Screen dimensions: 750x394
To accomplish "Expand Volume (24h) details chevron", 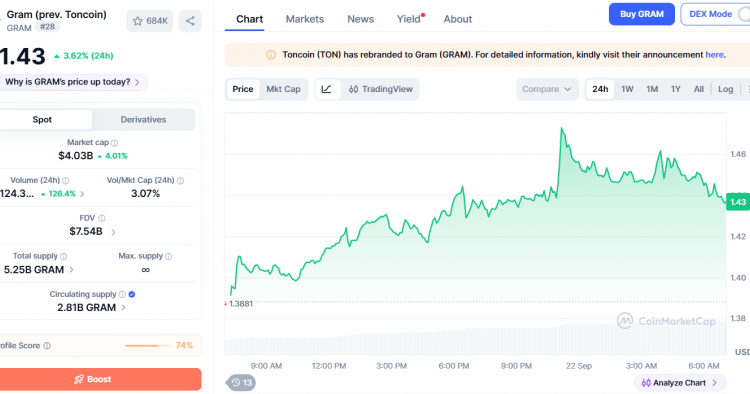I will pos(82,194).
